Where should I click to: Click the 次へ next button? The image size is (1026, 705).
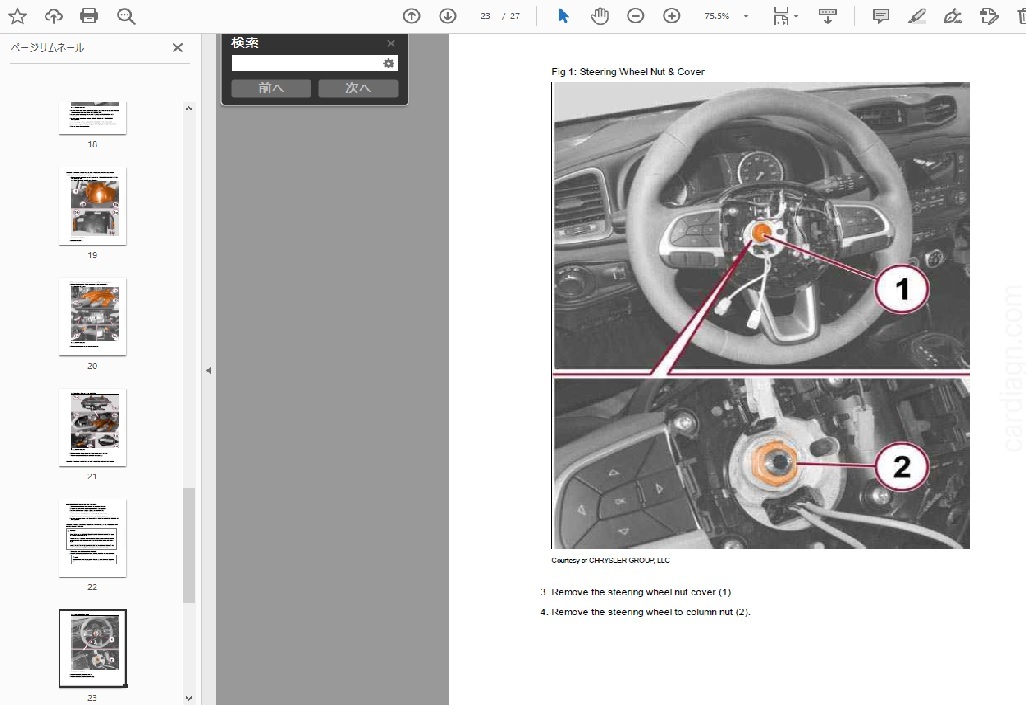358,88
